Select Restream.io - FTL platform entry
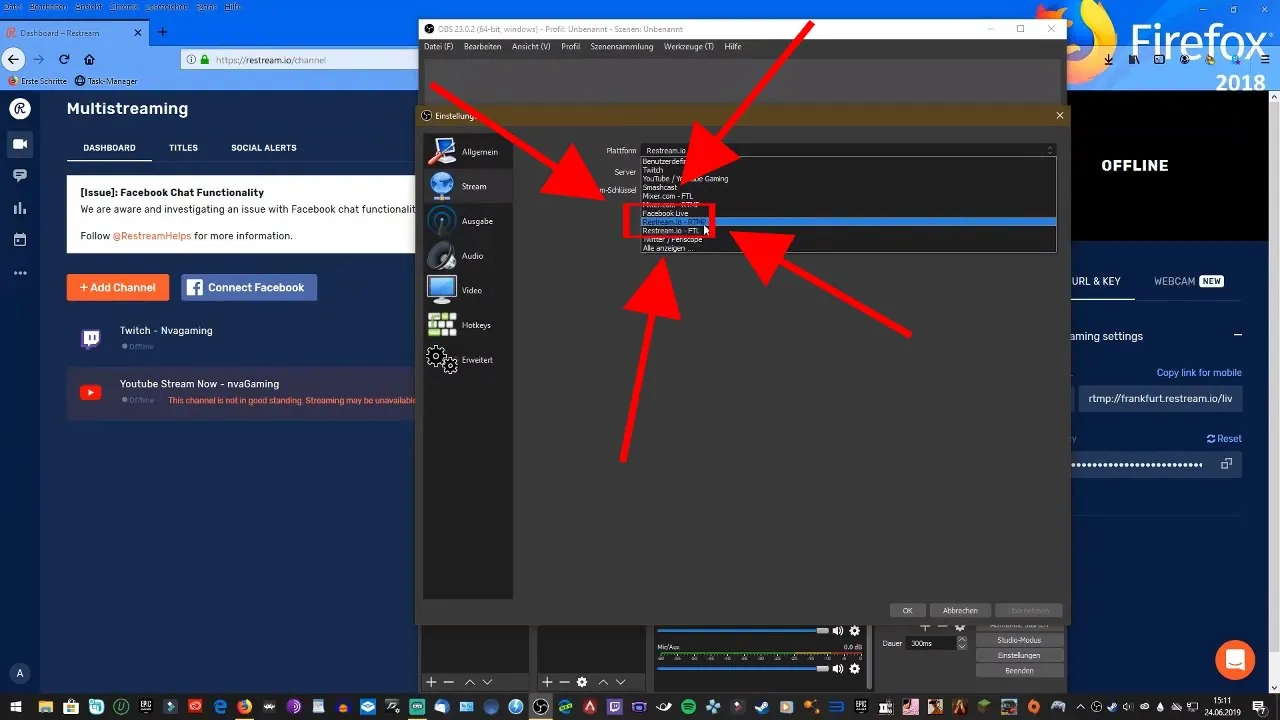This screenshot has height=720, width=1280. coord(848,230)
